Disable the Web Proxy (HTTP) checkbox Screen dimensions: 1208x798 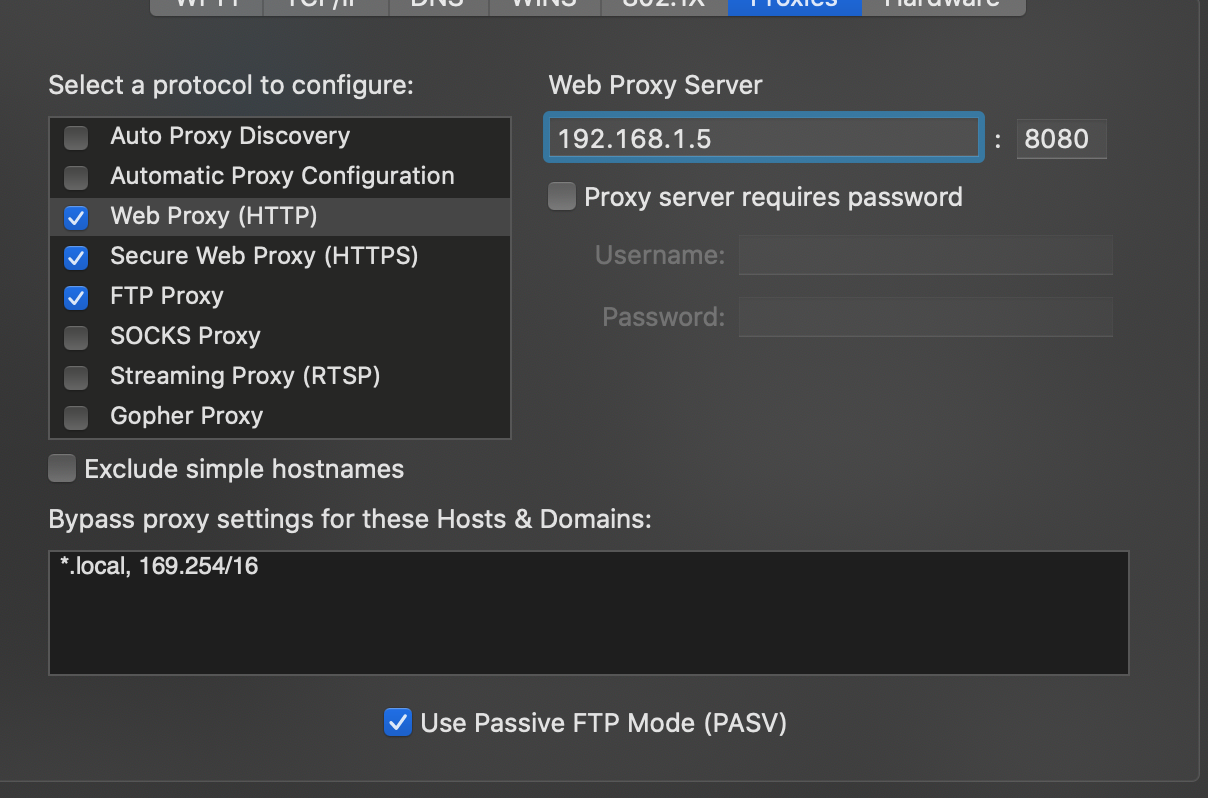point(75,217)
